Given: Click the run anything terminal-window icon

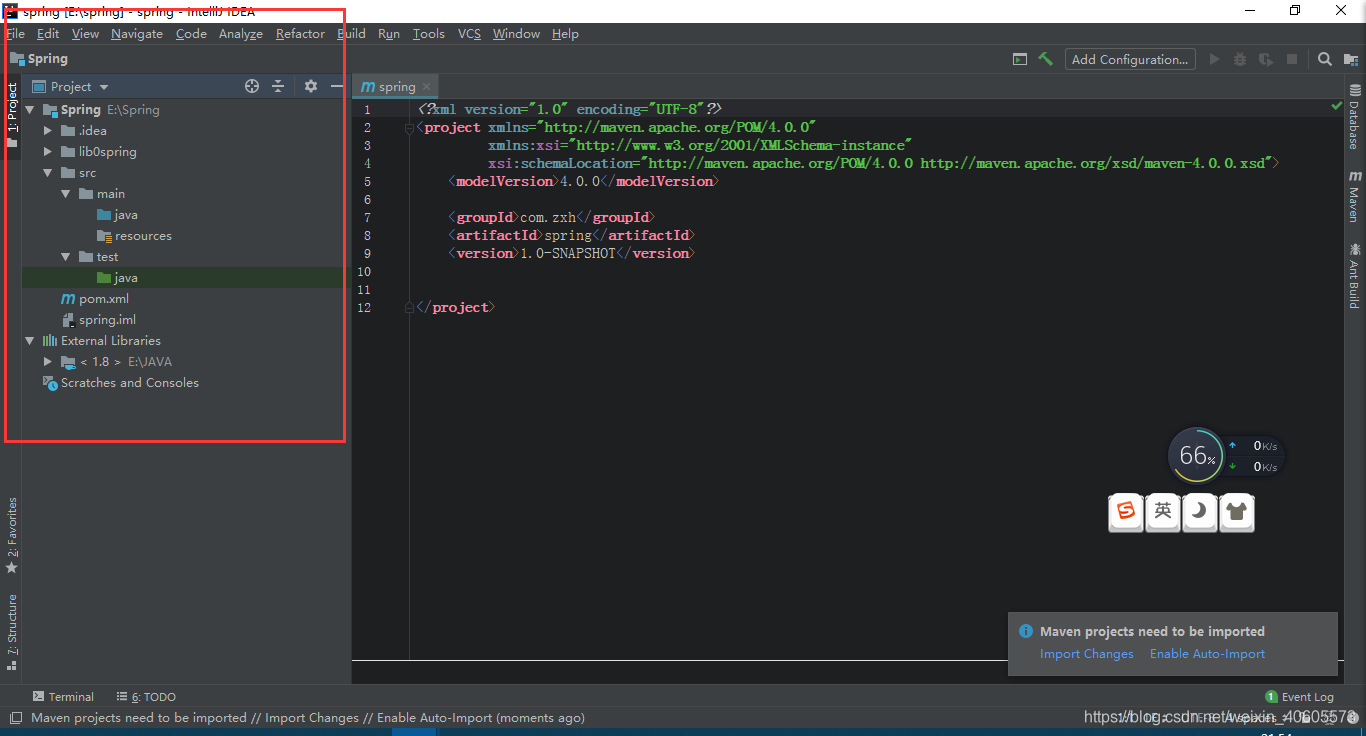Looking at the screenshot, I should pyautogui.click(x=1019, y=59).
